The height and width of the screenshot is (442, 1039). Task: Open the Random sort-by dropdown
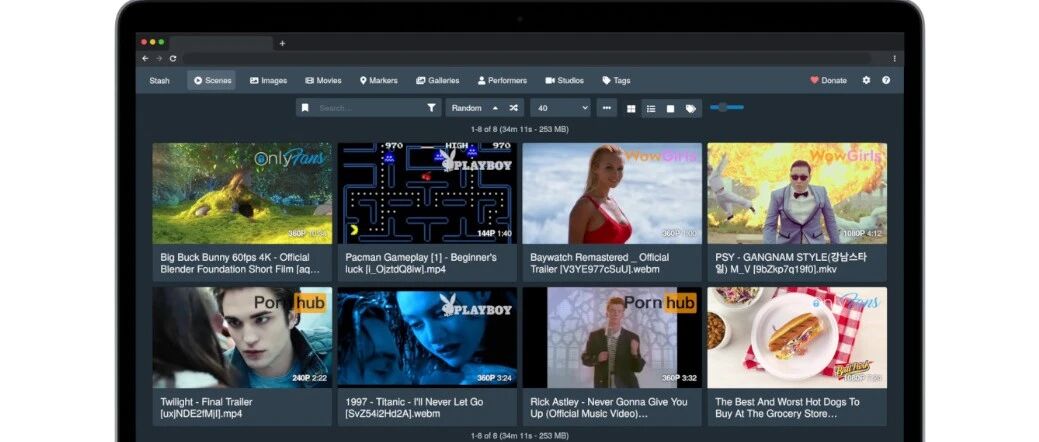click(x=467, y=108)
